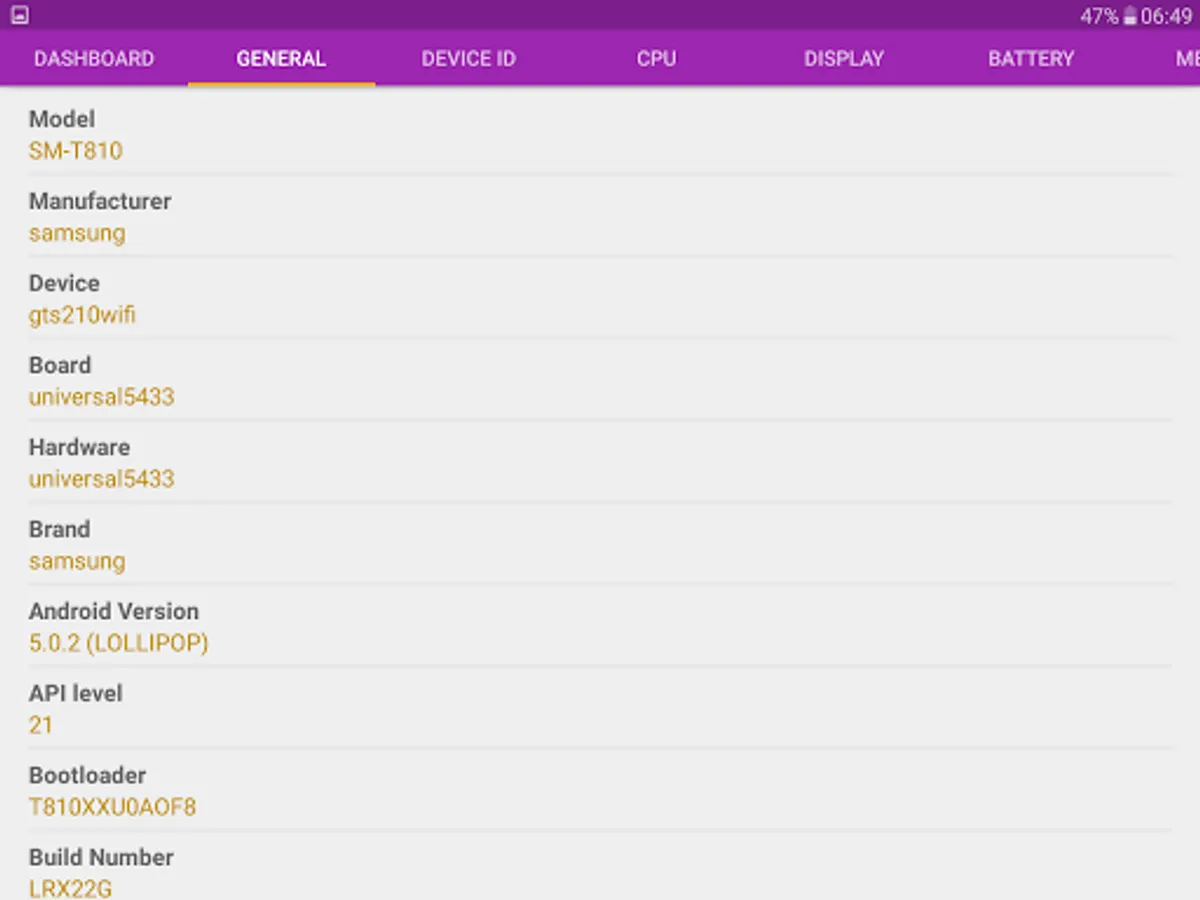The height and width of the screenshot is (900, 1200).
Task: Select the 5.0.2 (LOLLIPOP) value
Action: (x=119, y=644)
